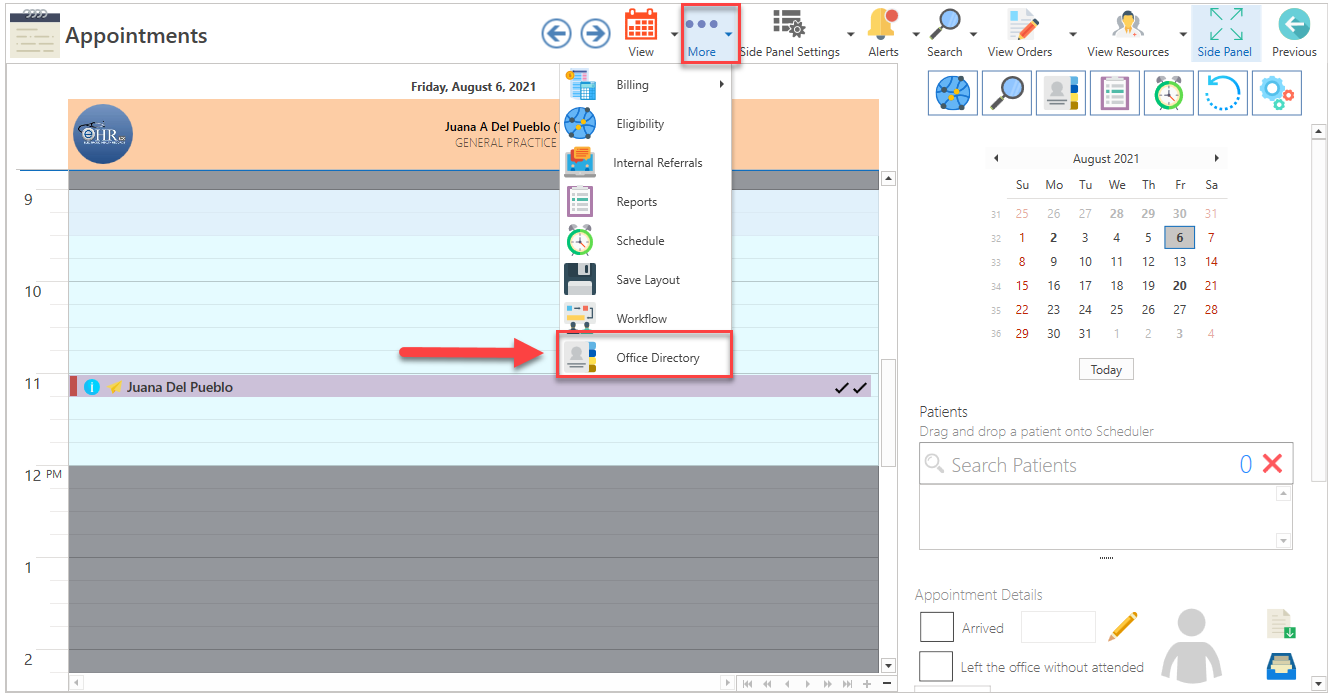1332x695 pixels.
Task: Check the Arrived checkbox
Action: 936,627
